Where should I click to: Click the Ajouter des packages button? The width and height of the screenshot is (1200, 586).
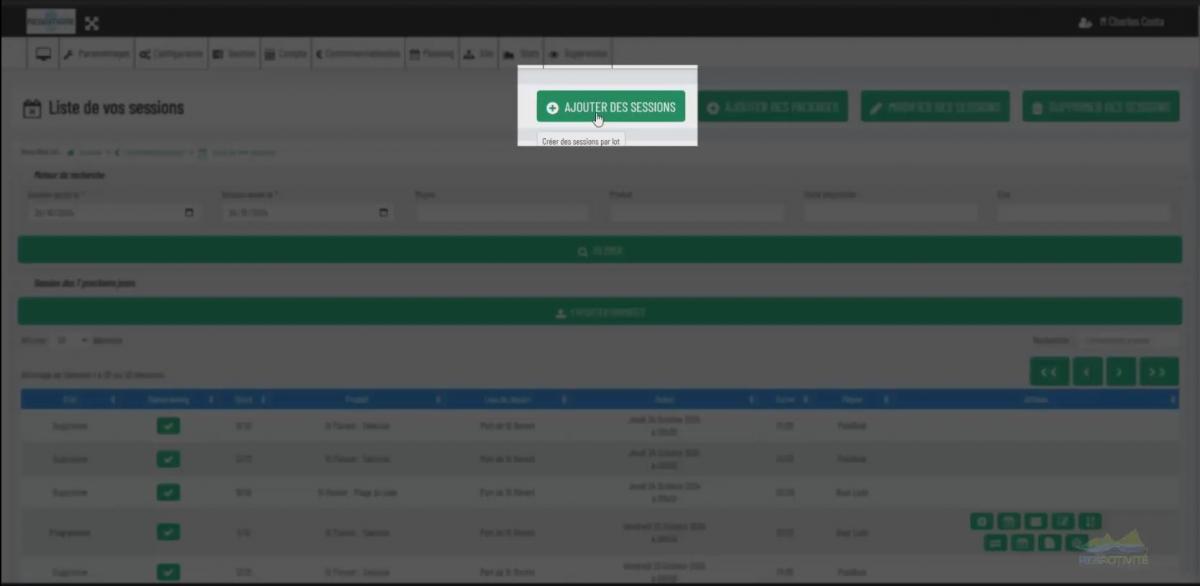[773, 107]
